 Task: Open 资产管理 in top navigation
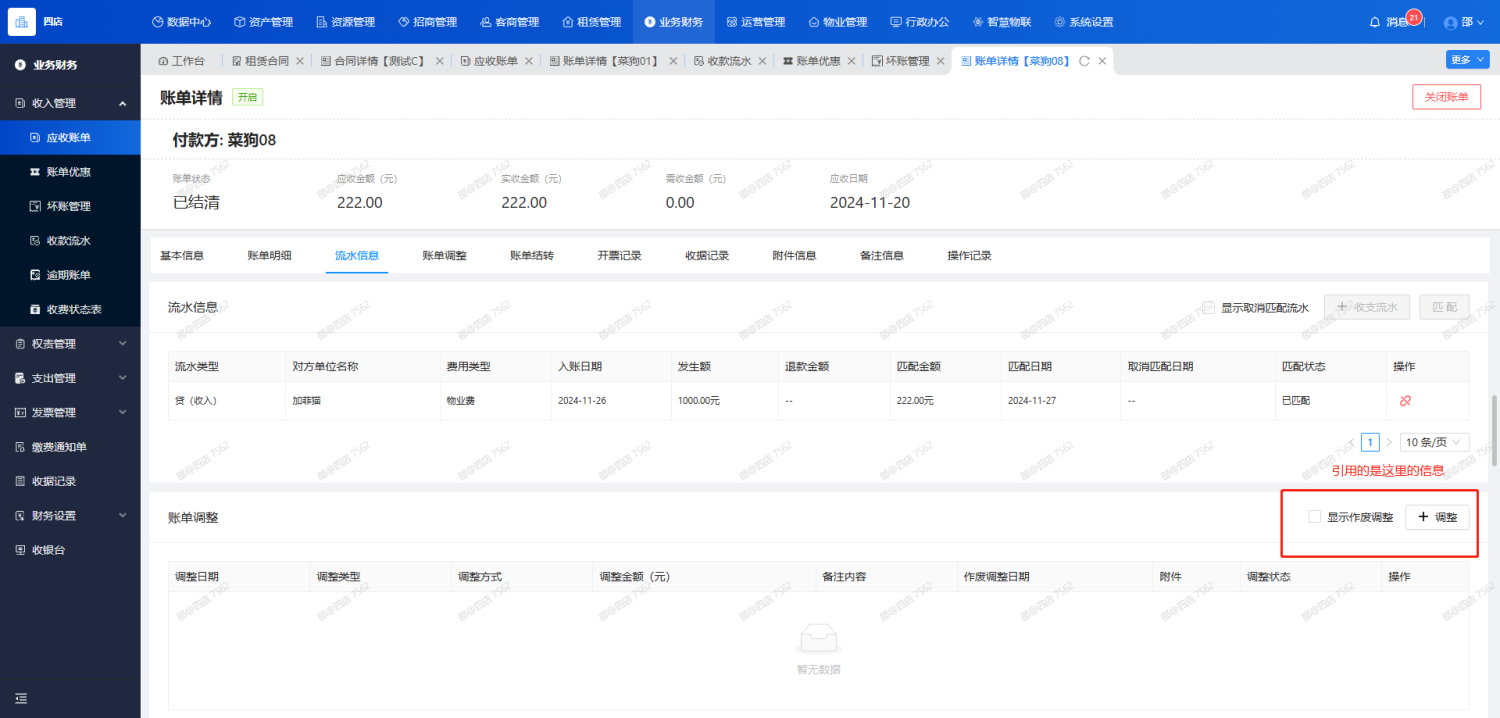(263, 22)
